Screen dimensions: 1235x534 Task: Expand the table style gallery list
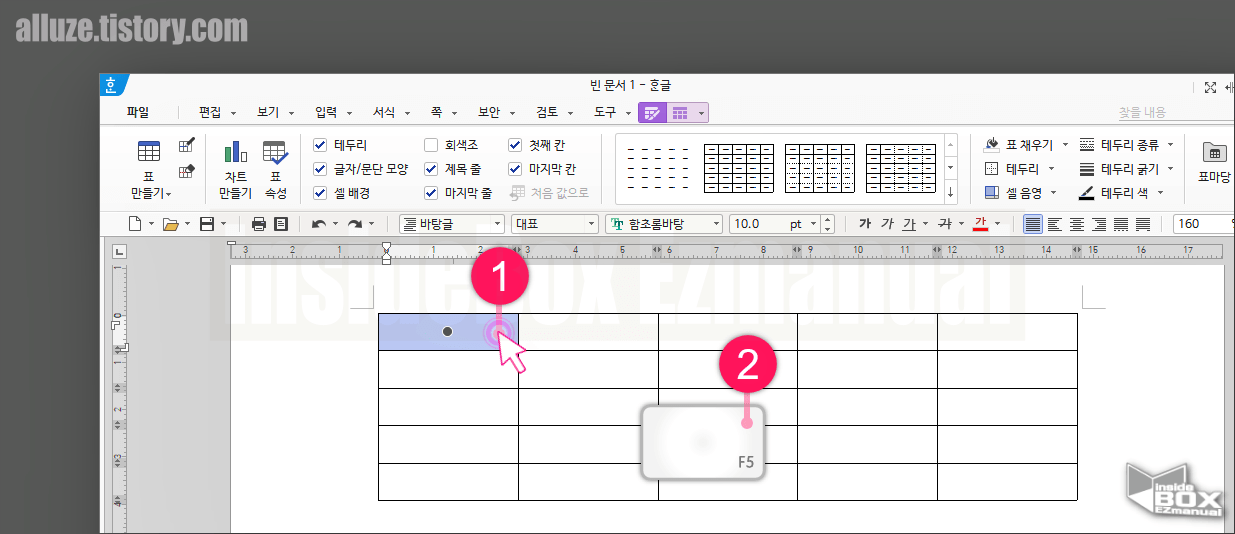click(950, 193)
